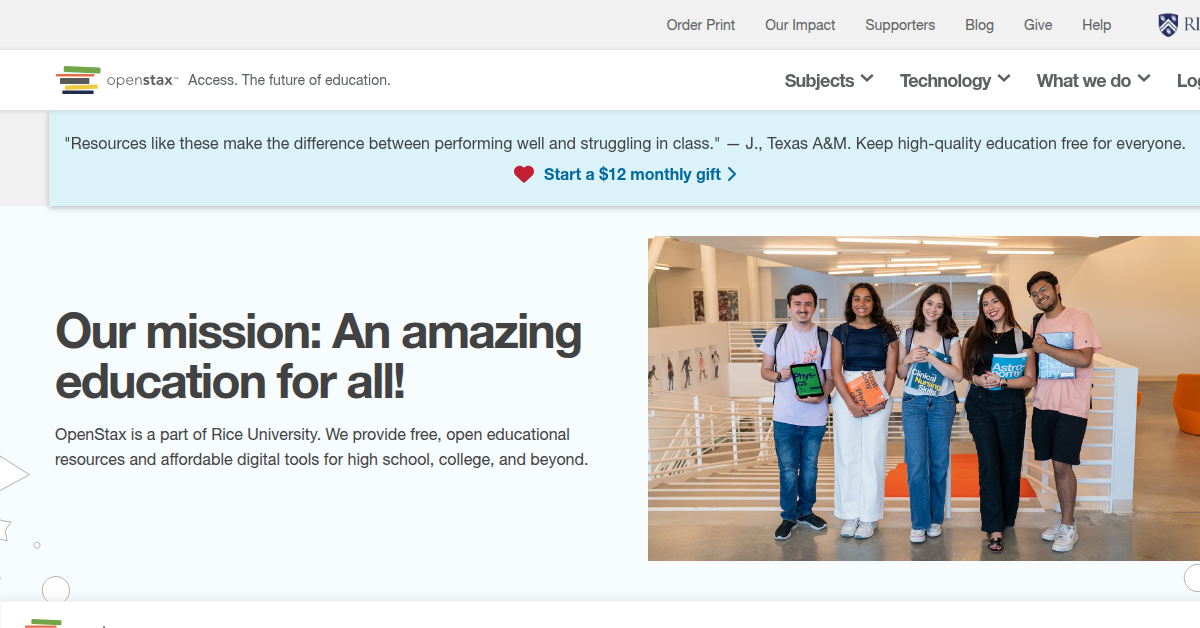This screenshot has width=1200, height=628.
Task: Open the Subjects dropdown menu
Action: pos(828,81)
